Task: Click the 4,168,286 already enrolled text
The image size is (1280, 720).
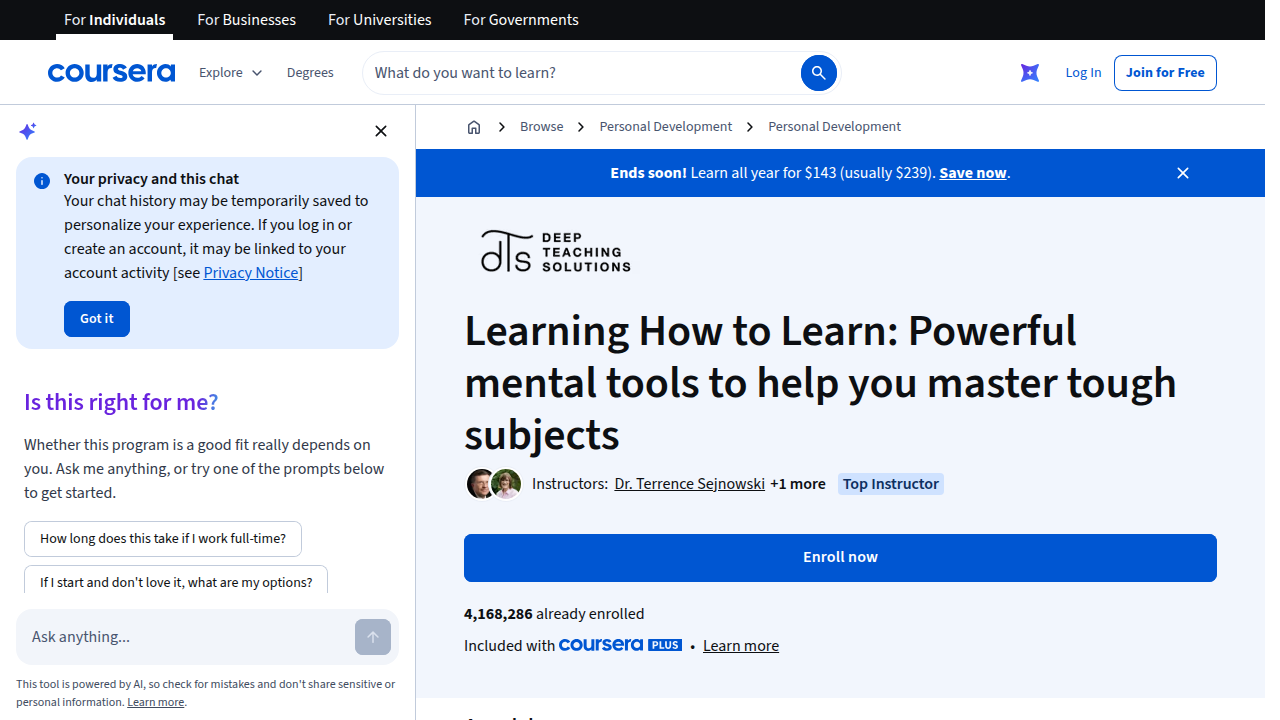Action: pyautogui.click(x=554, y=614)
